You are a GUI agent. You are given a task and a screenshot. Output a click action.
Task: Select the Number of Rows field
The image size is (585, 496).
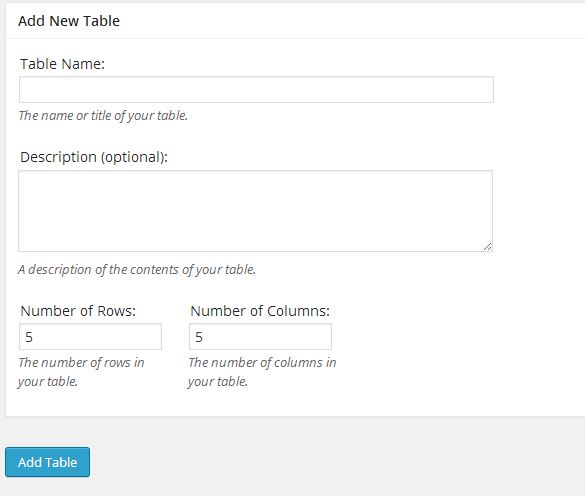[90, 337]
